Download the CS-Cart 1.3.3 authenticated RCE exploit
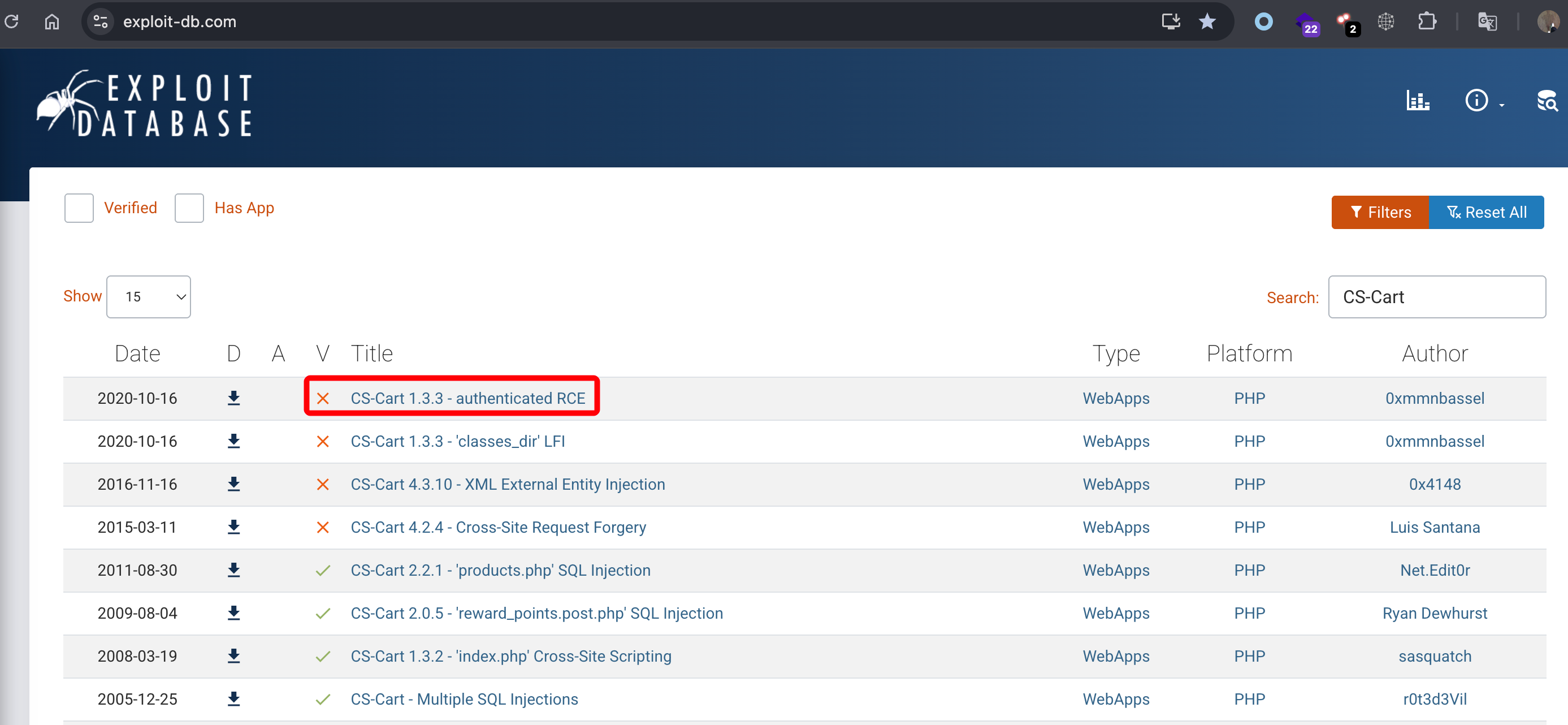 click(234, 399)
